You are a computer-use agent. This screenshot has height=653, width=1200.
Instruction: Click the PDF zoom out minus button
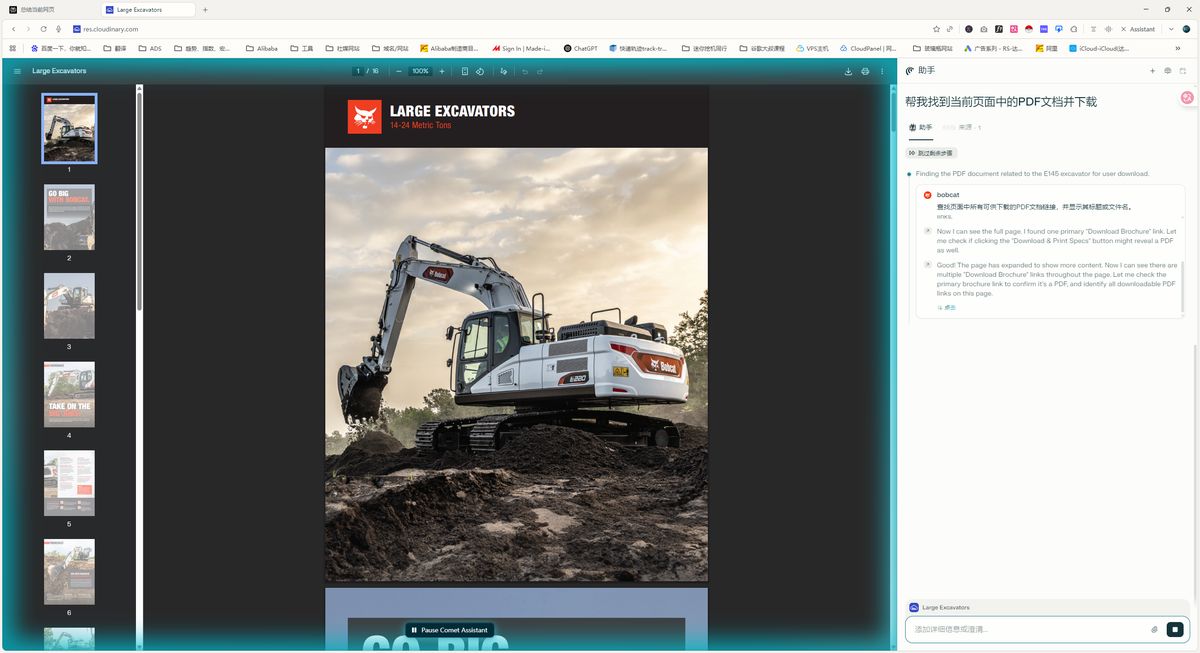399,71
